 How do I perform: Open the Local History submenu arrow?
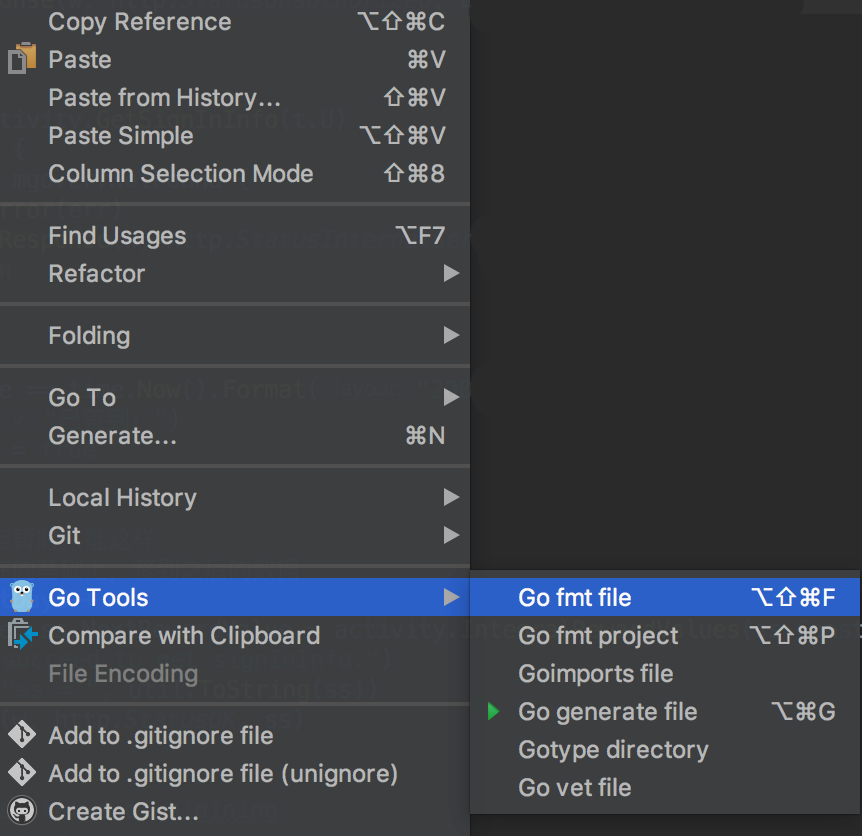(x=451, y=497)
